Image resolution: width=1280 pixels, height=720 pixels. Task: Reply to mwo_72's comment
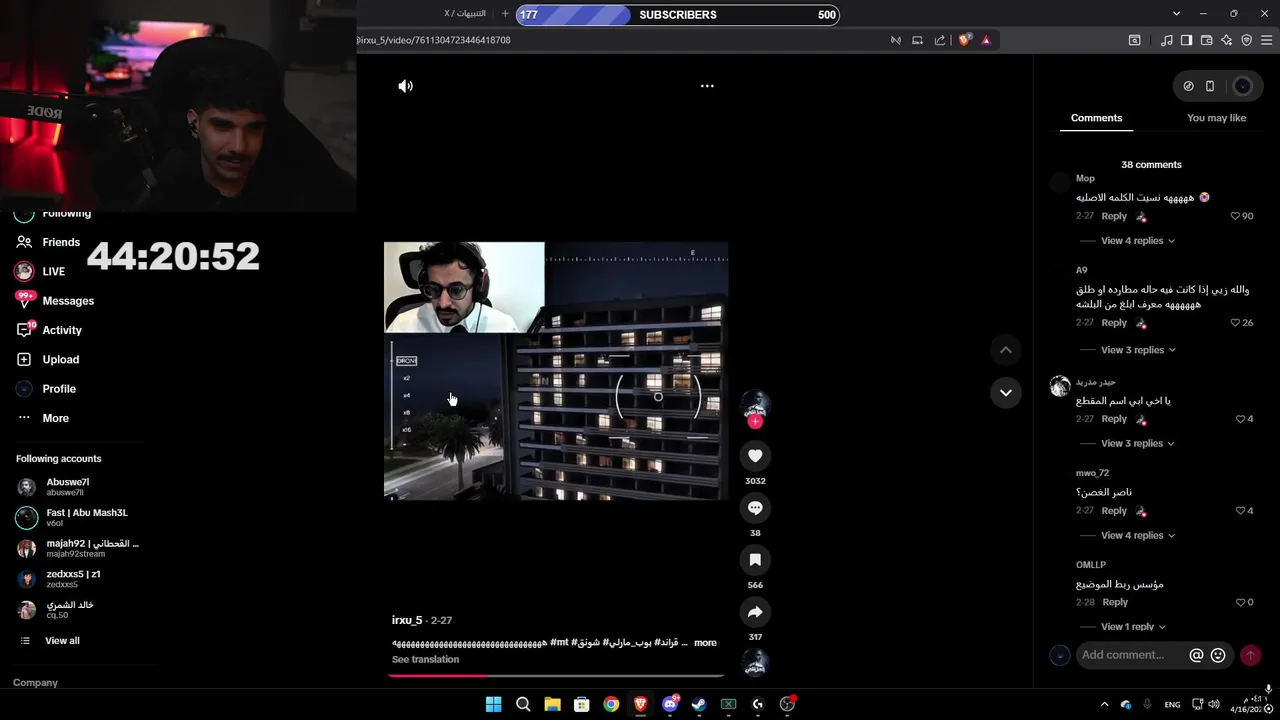click(x=1114, y=511)
